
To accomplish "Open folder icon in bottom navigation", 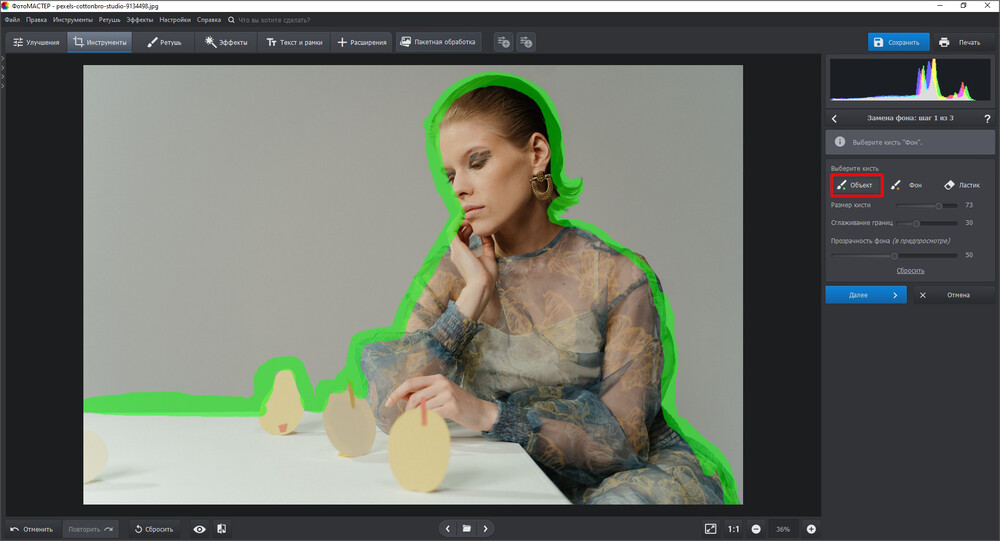I will 466,528.
